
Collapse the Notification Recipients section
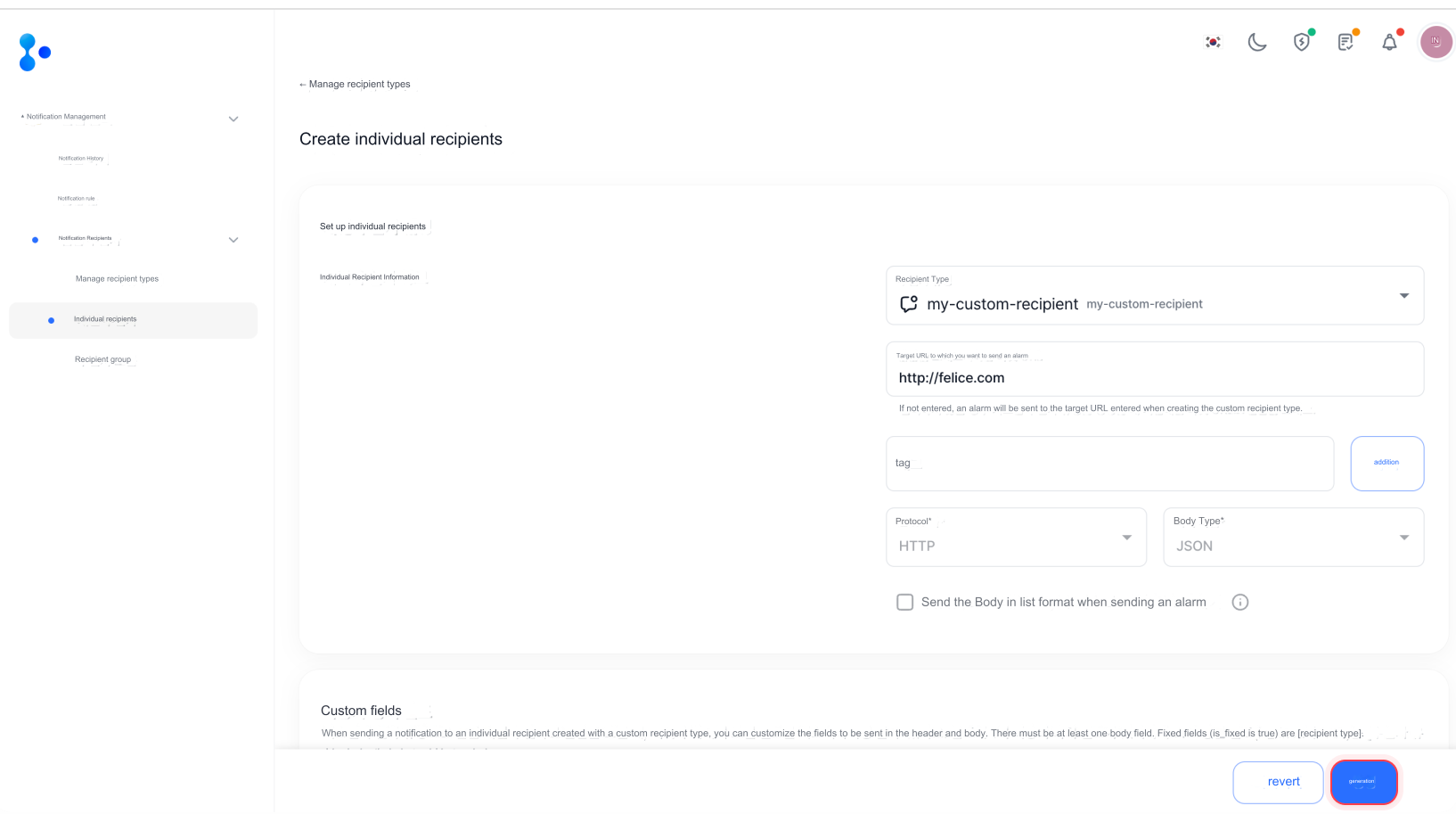tap(233, 239)
